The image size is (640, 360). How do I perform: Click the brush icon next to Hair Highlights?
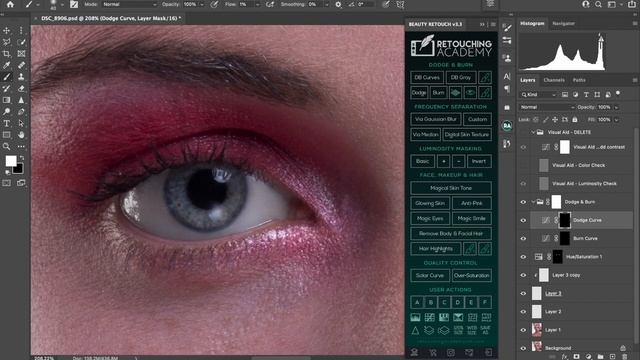coord(470,249)
